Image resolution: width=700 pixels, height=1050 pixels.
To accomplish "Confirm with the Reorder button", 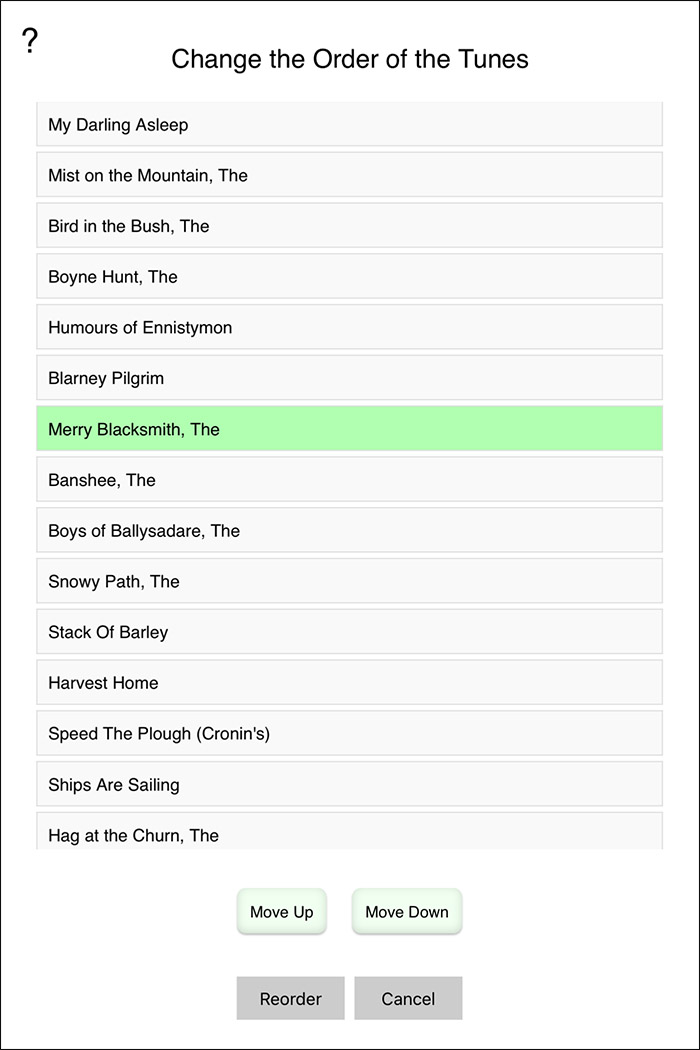I will 290,998.
